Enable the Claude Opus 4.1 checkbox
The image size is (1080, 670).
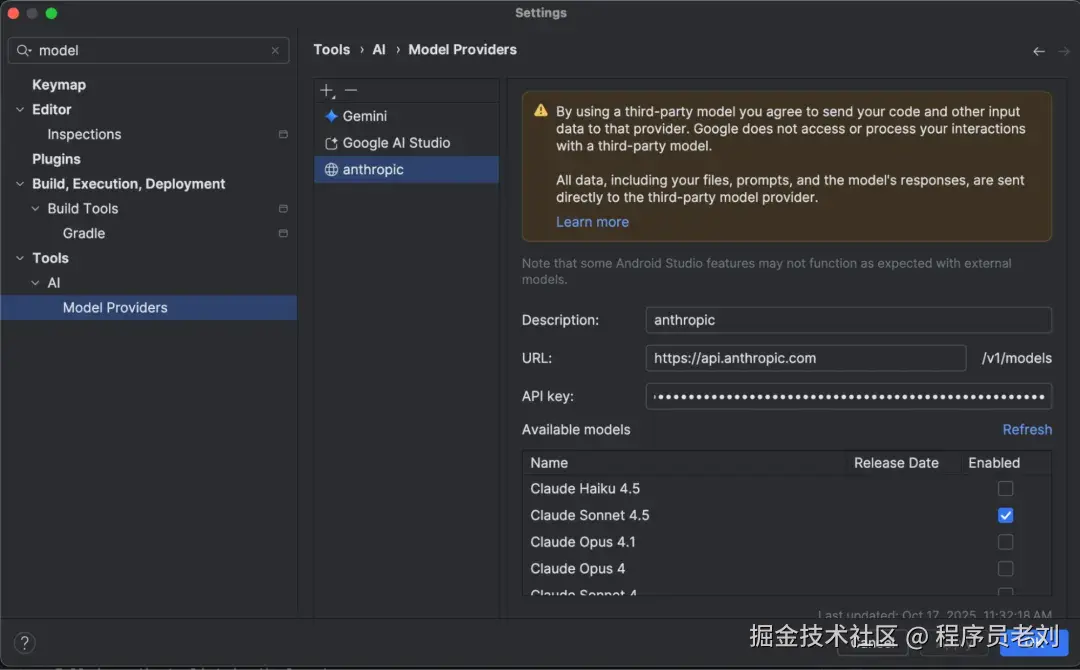[x=1005, y=542]
